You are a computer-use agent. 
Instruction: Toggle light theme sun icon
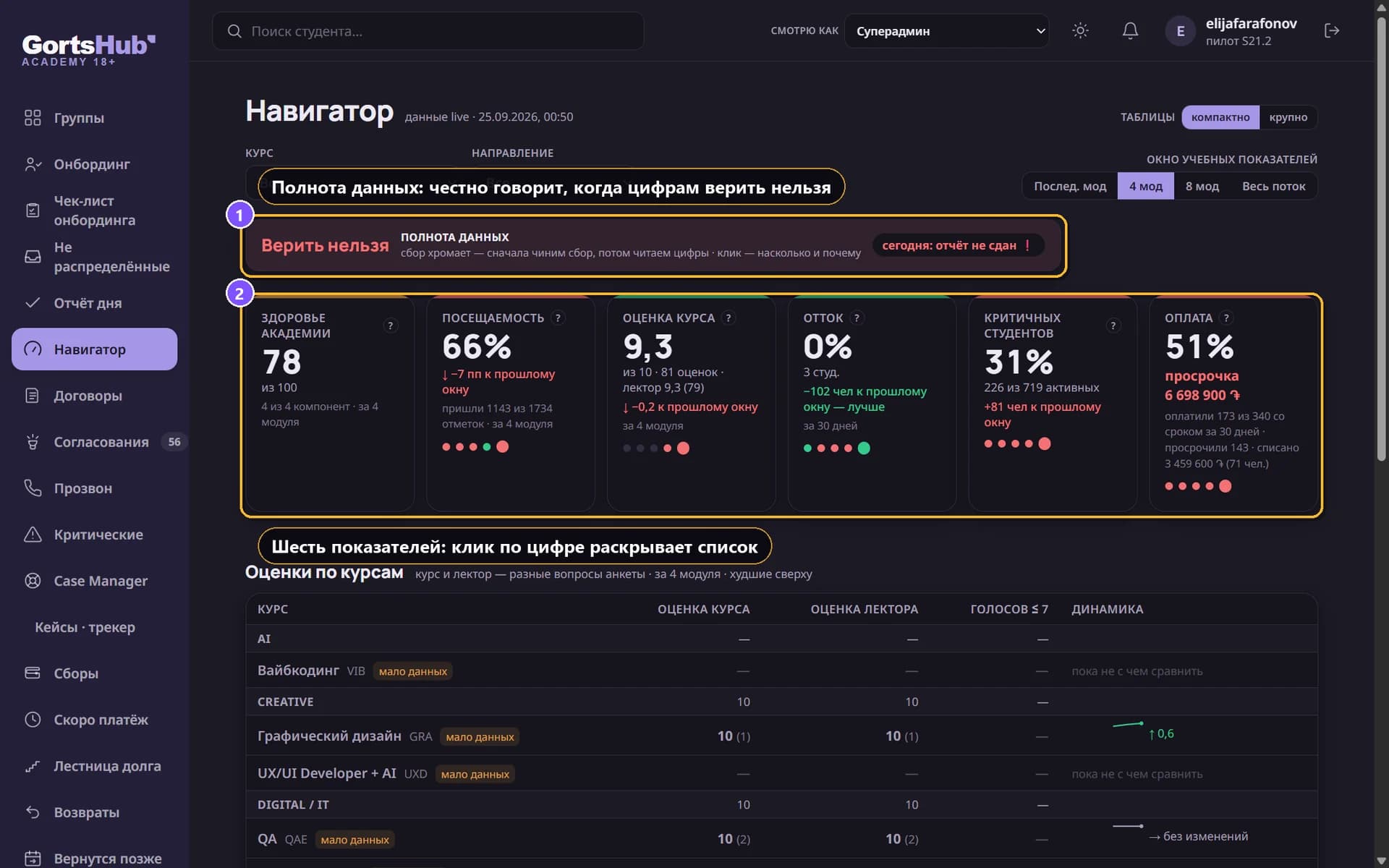click(x=1080, y=30)
